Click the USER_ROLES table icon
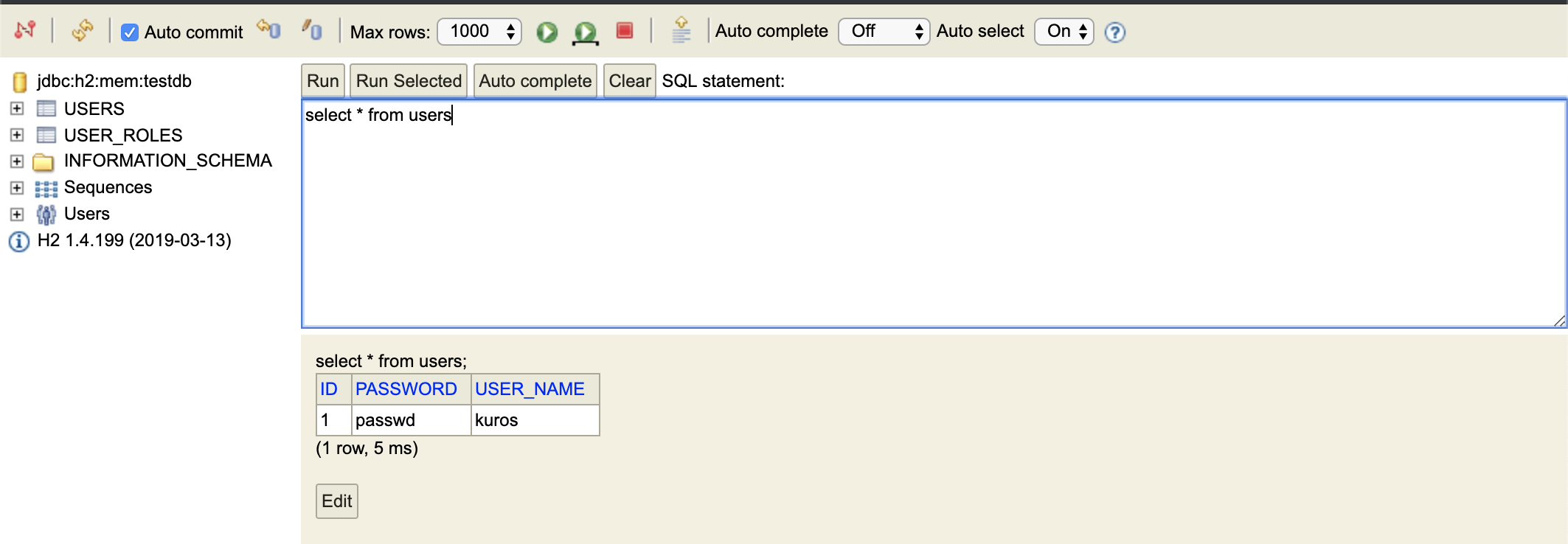The height and width of the screenshot is (544, 1568). [46, 136]
